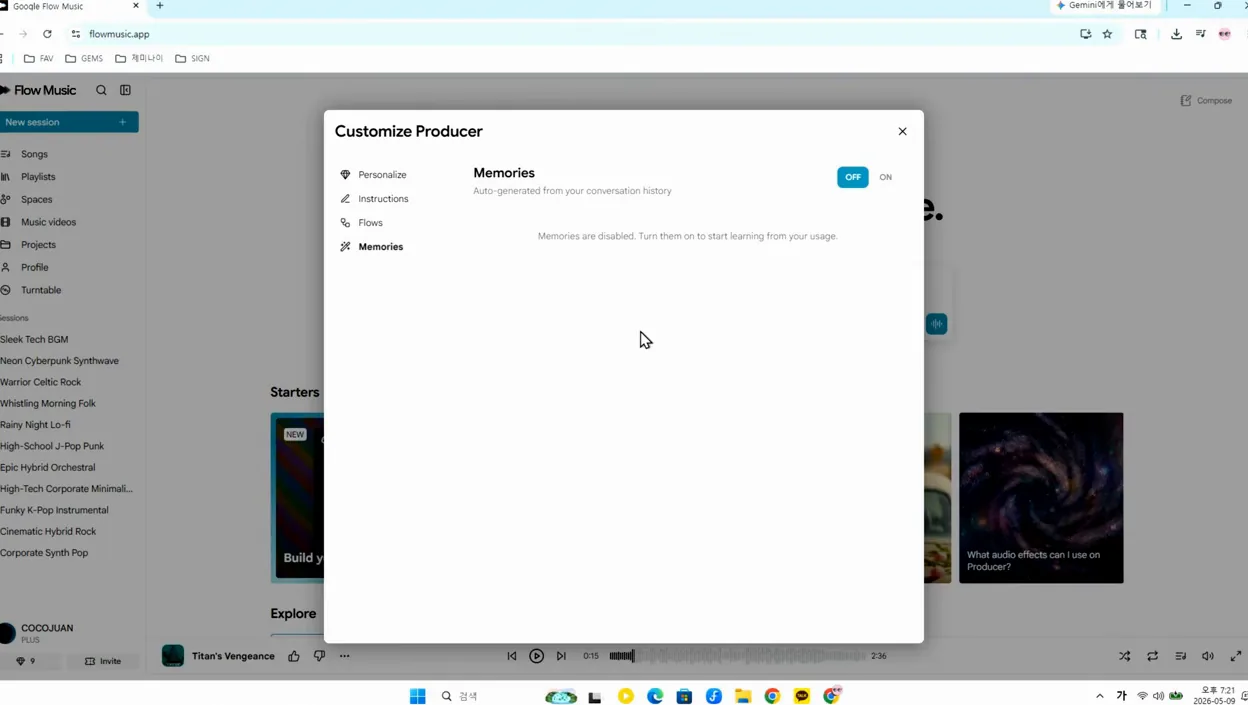
Task: Open Songs in sidebar
Action: coord(34,154)
